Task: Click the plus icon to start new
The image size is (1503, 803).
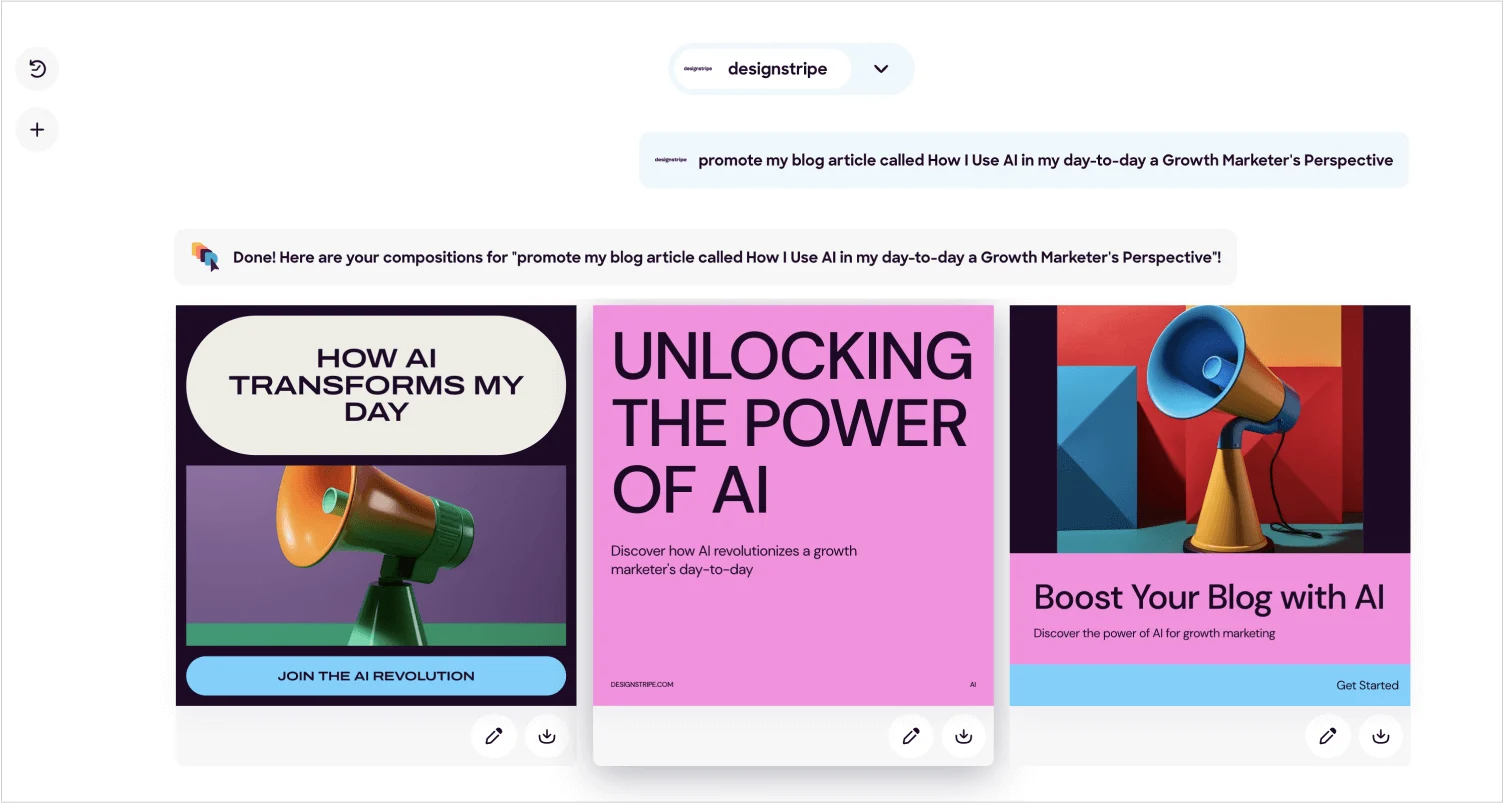Action: coord(37,130)
